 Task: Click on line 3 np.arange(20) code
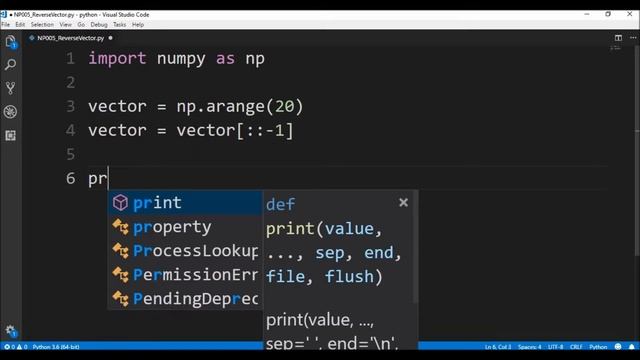pyautogui.click(x=240, y=107)
